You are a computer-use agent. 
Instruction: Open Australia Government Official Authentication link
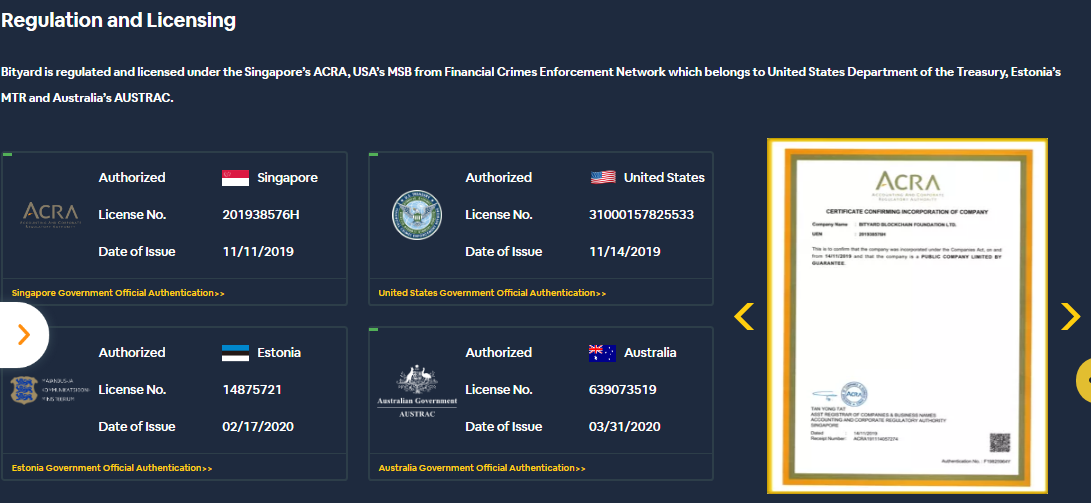(x=482, y=468)
